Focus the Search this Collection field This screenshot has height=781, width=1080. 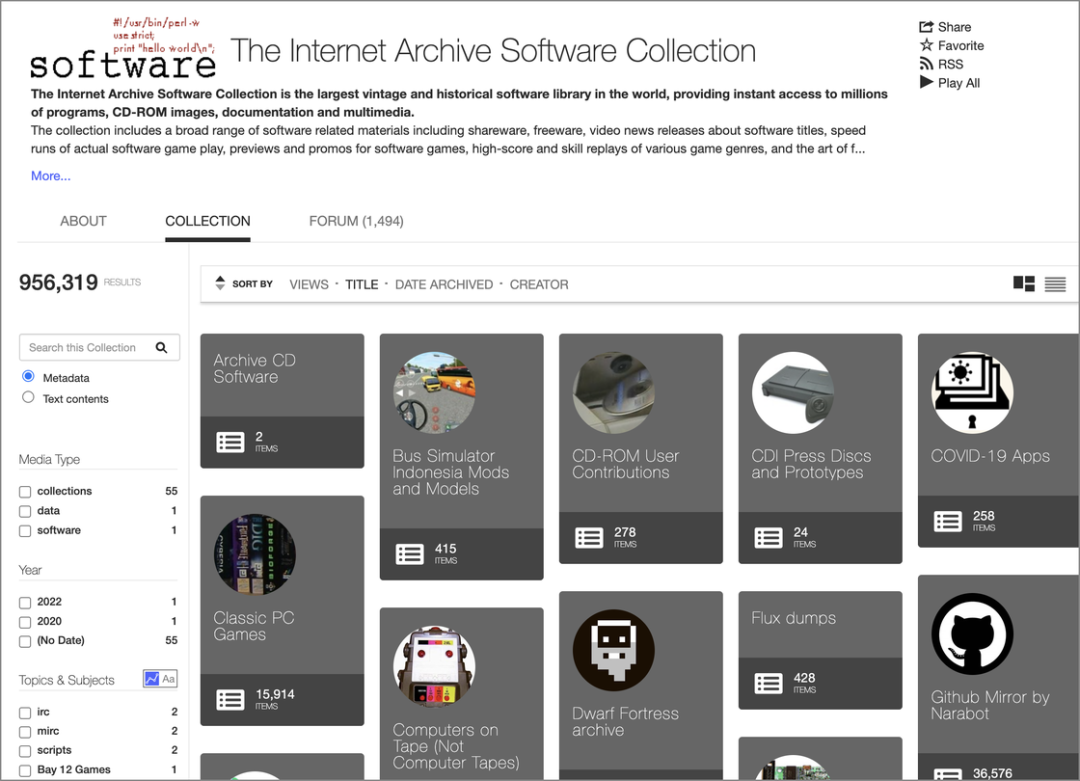pos(99,348)
